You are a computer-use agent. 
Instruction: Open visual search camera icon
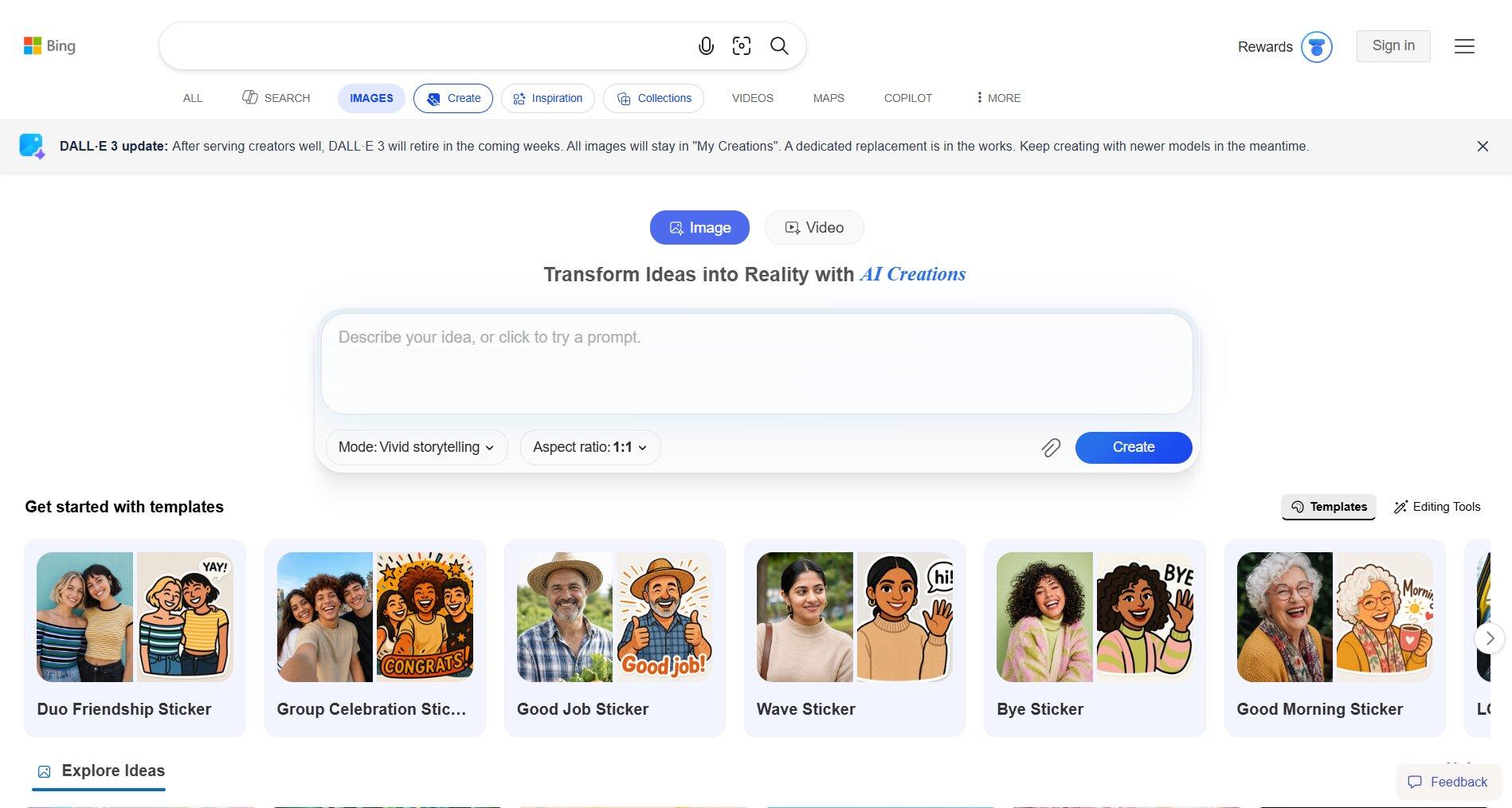click(742, 46)
